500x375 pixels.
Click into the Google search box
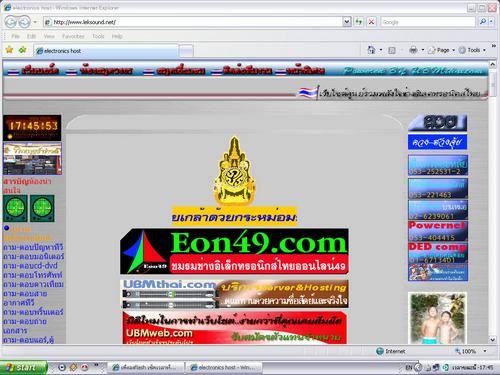[428, 22]
